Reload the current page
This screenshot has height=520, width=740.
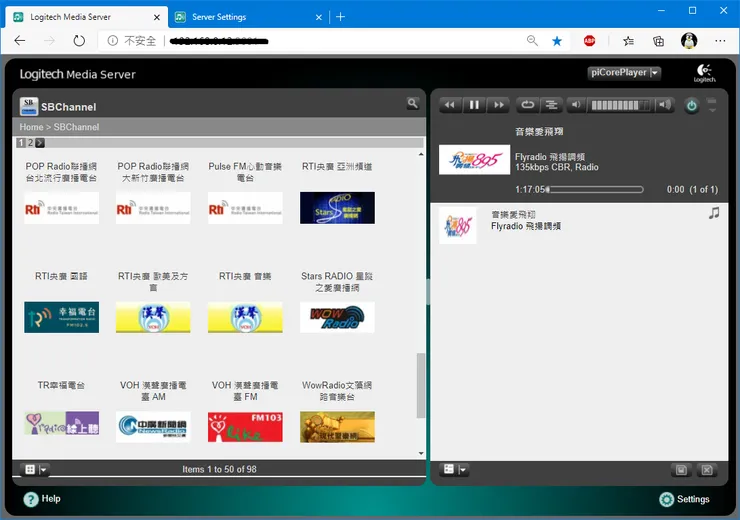(79, 41)
